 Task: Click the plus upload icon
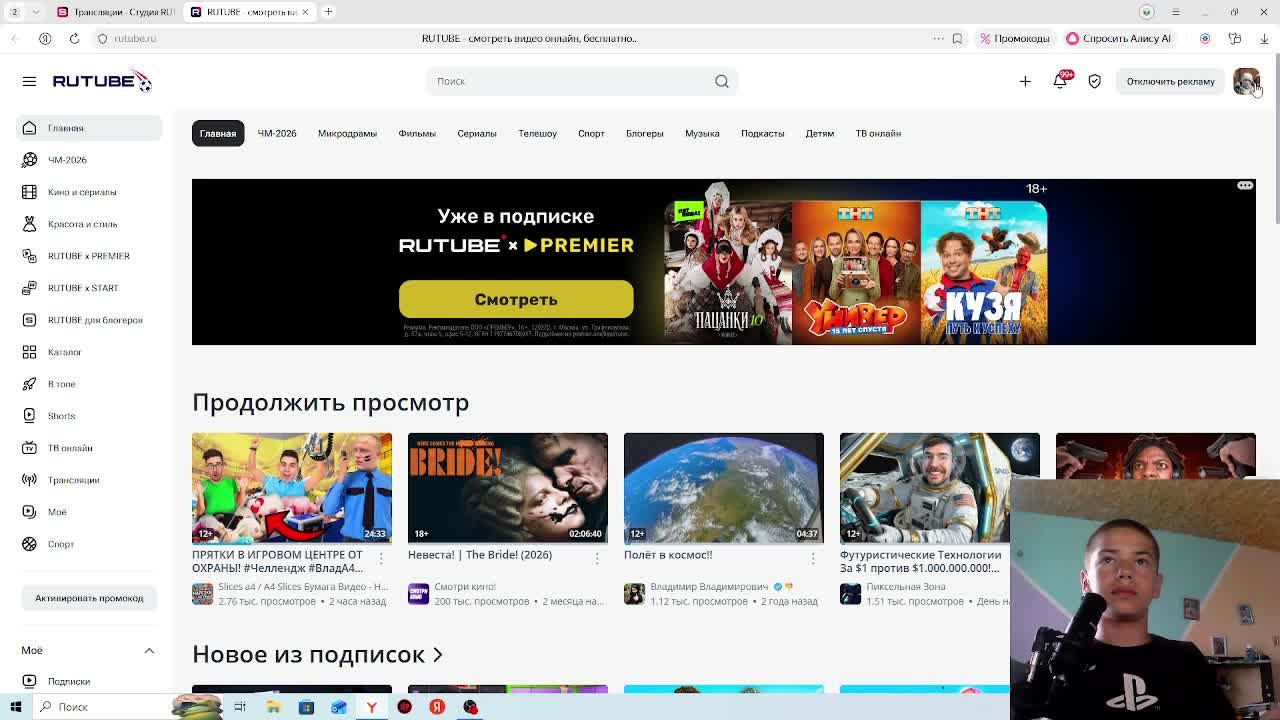click(1025, 81)
